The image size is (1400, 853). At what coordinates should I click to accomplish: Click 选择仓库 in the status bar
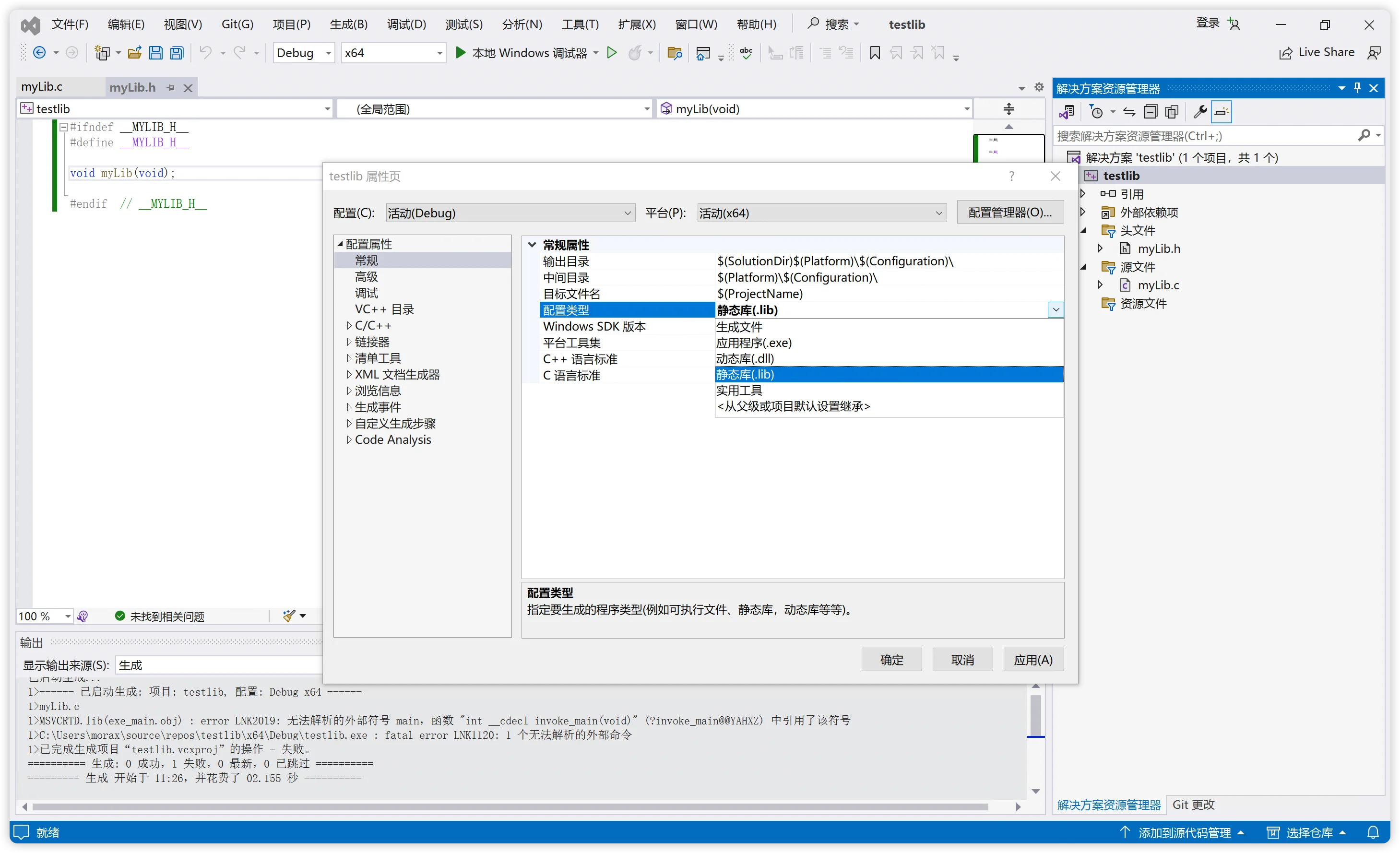1306,832
